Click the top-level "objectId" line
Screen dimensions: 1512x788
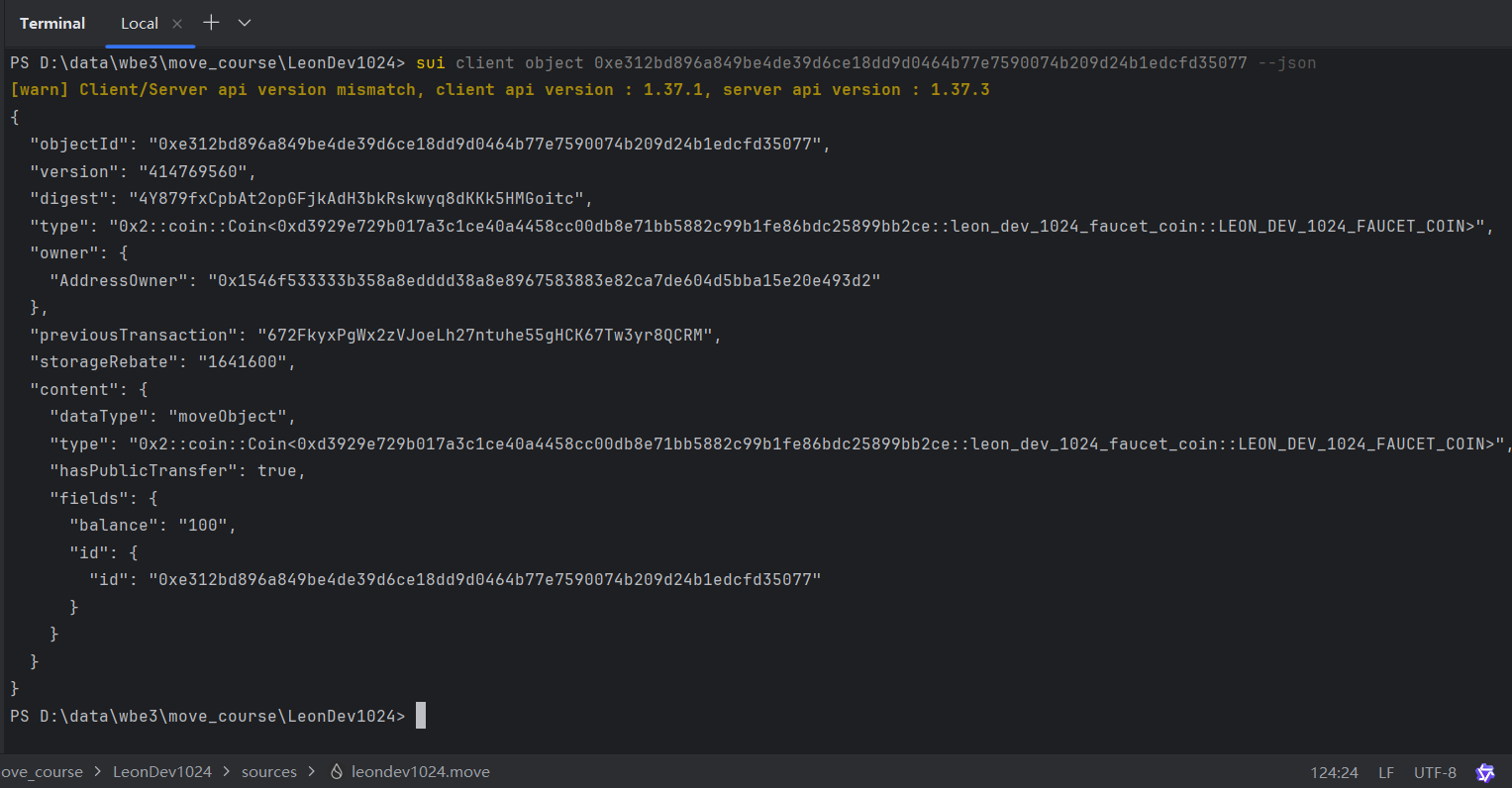pos(430,145)
